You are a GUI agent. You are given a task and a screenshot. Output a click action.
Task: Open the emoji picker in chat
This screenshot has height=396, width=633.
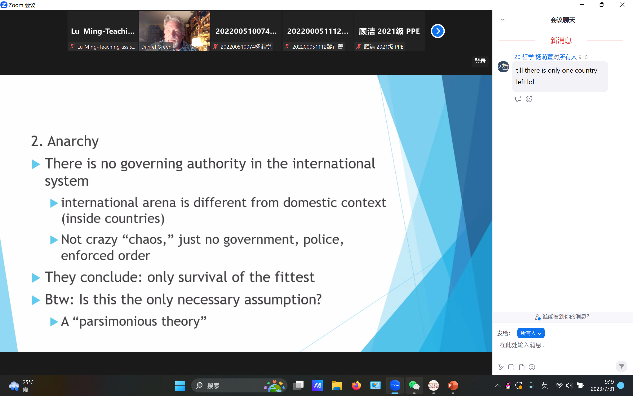pyautogui.click(x=532, y=367)
